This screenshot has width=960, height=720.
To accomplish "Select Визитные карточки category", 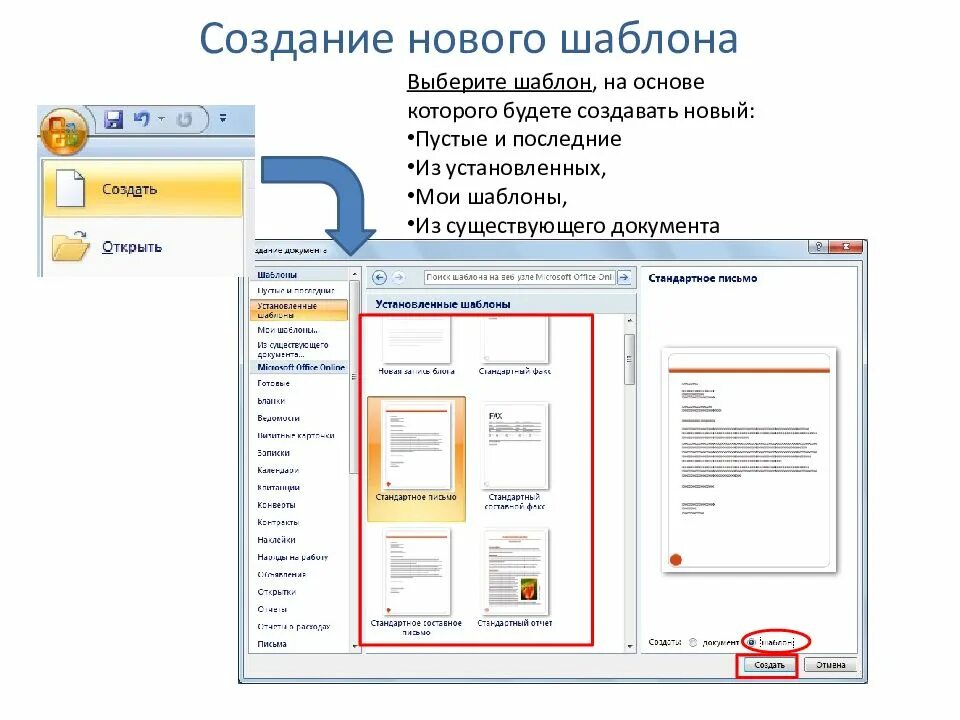I will [298, 435].
